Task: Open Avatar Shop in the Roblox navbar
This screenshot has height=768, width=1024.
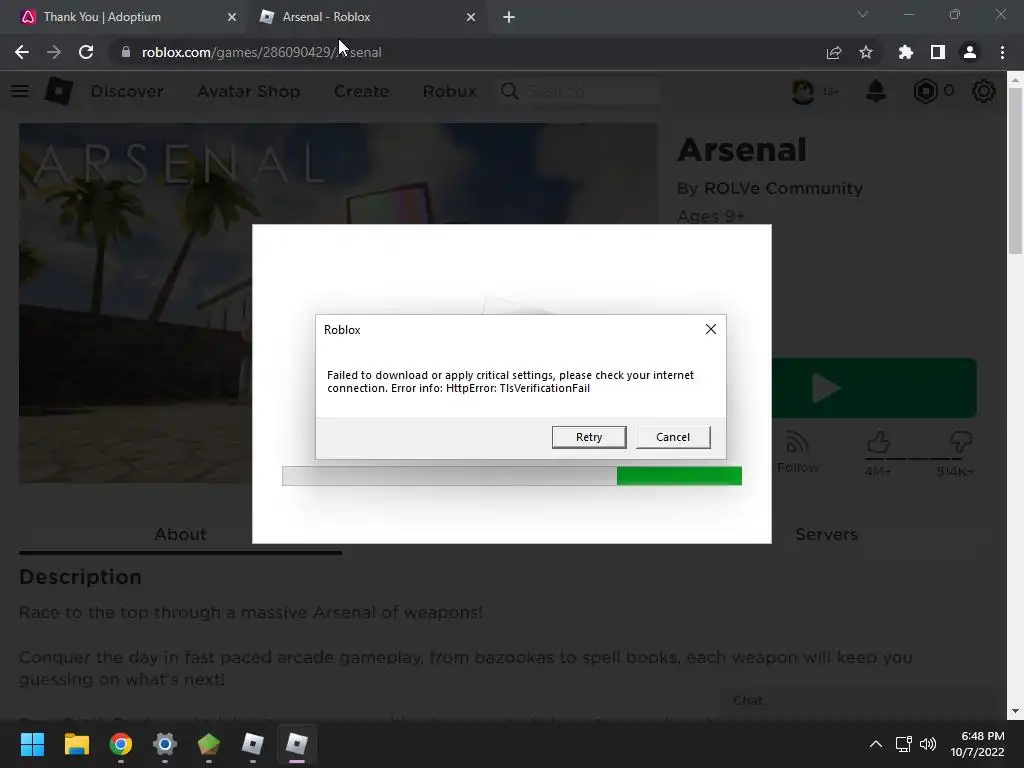Action: coord(249,91)
